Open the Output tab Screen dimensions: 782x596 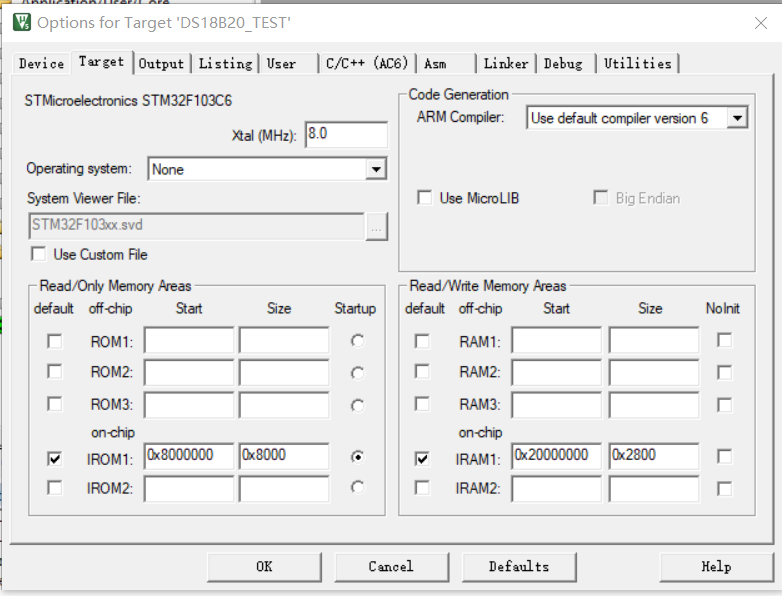[x=161, y=64]
